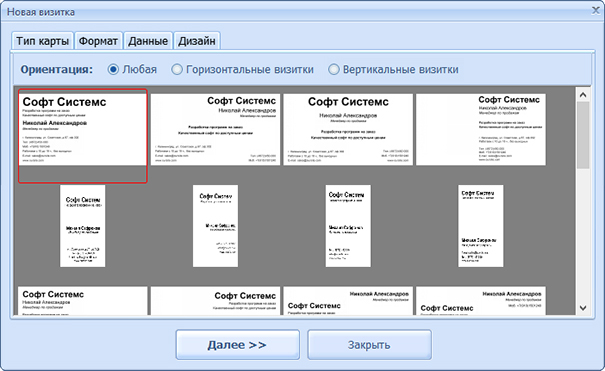Select second template in first row, right-aligned title
The height and width of the screenshot is (371, 605).
(215, 130)
